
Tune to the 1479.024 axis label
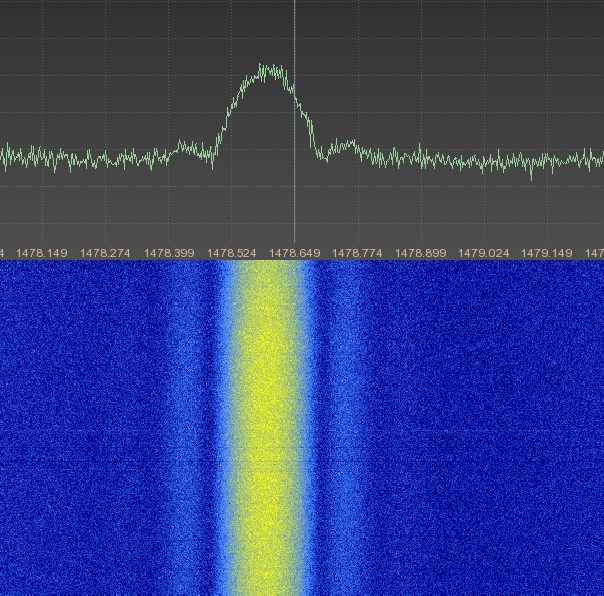tap(484, 253)
